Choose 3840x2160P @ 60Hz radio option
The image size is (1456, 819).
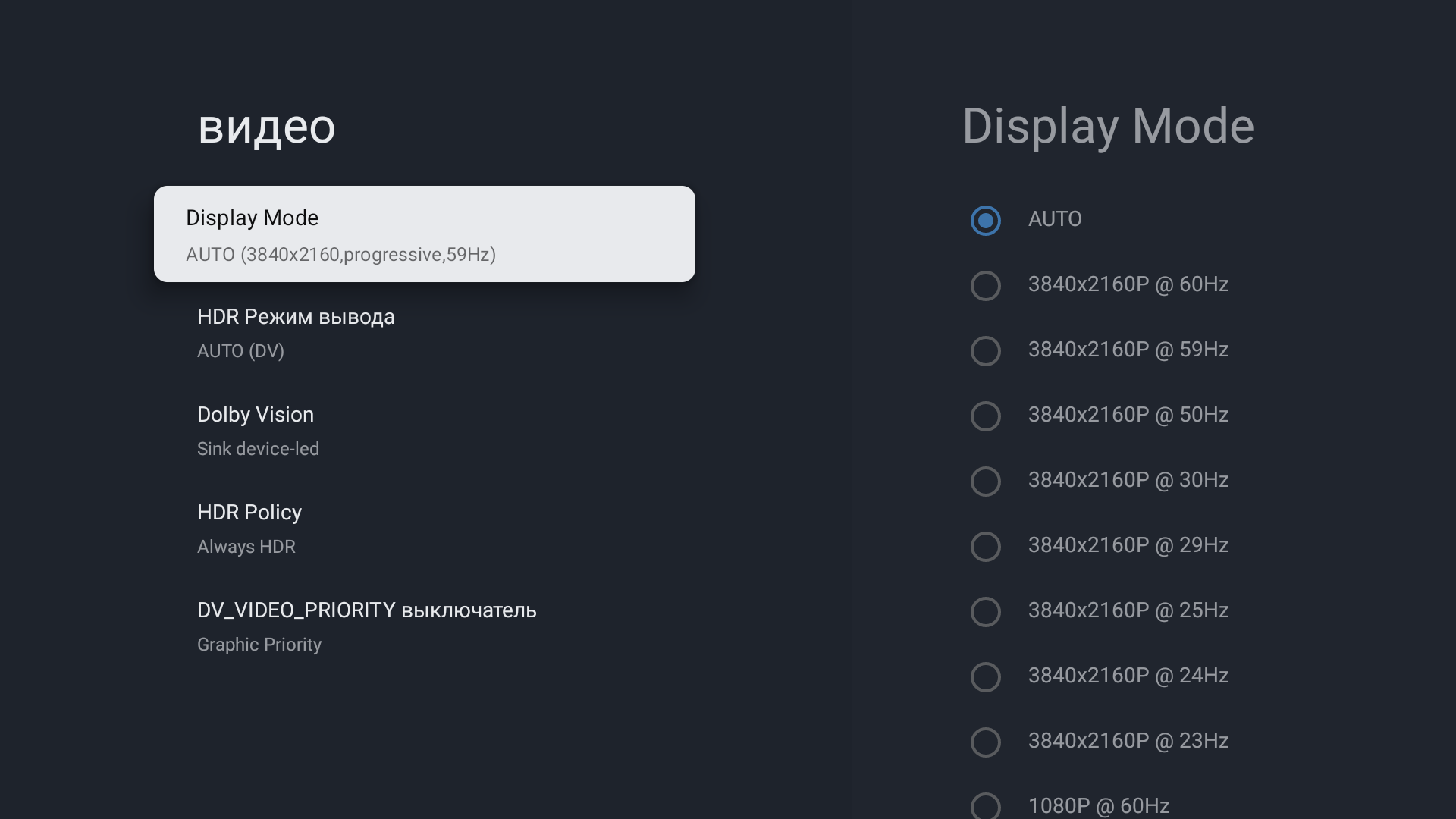click(985, 286)
